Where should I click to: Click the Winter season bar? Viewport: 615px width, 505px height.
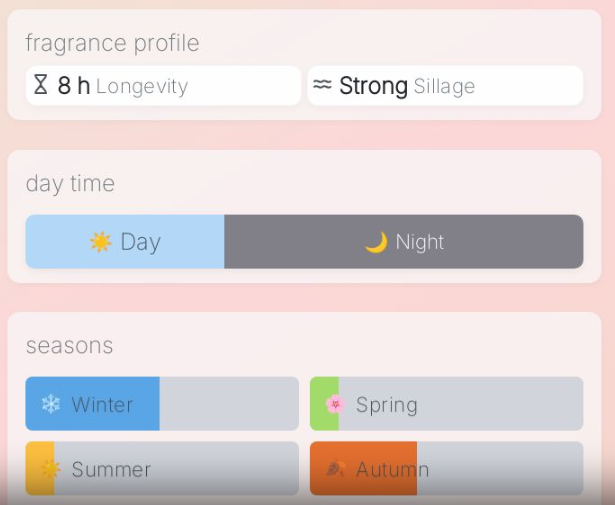pos(162,404)
